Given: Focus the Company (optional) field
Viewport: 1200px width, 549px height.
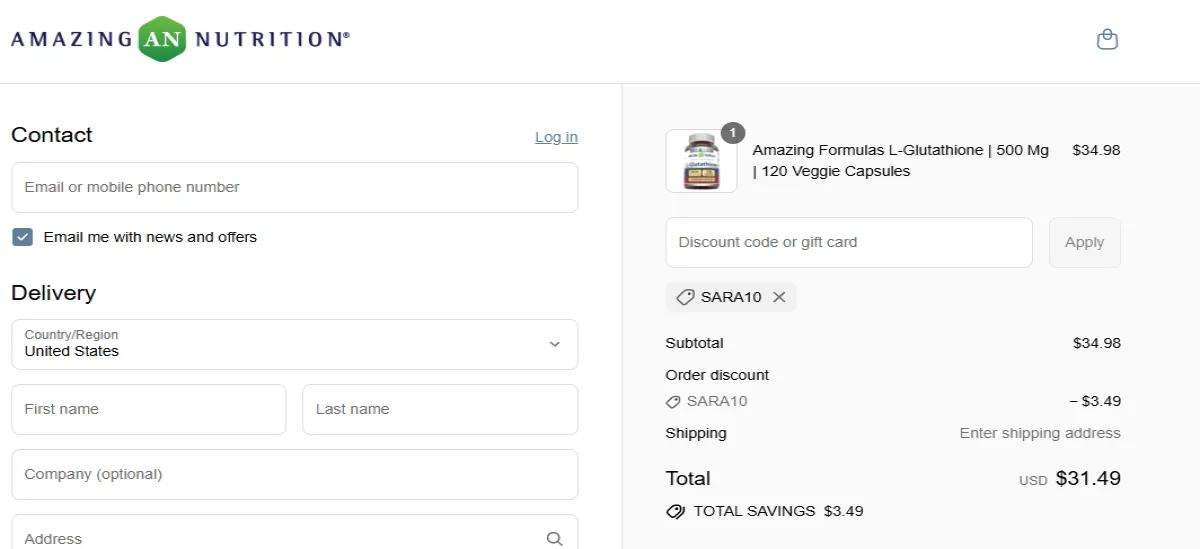Looking at the screenshot, I should (294, 474).
